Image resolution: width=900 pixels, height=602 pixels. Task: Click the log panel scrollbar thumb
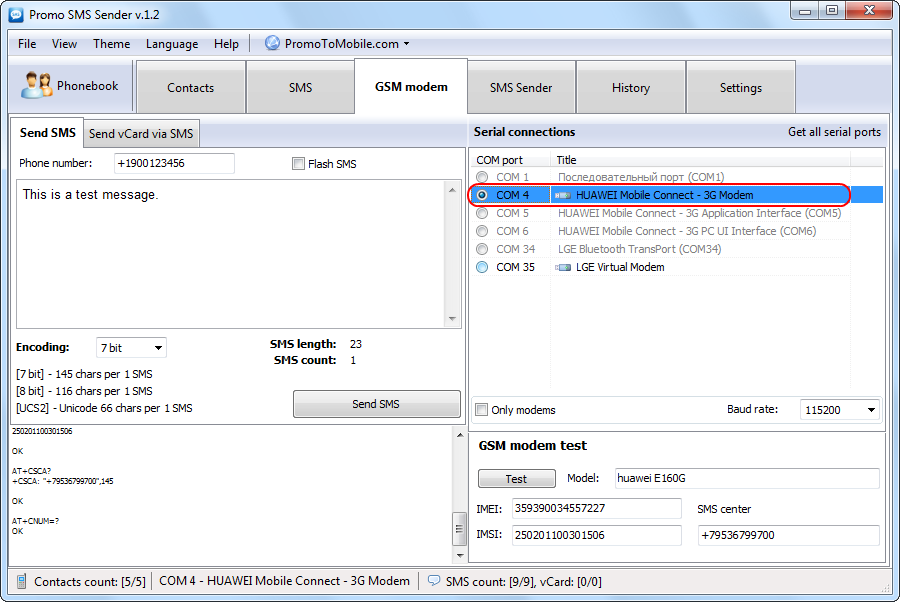pyautogui.click(x=459, y=529)
